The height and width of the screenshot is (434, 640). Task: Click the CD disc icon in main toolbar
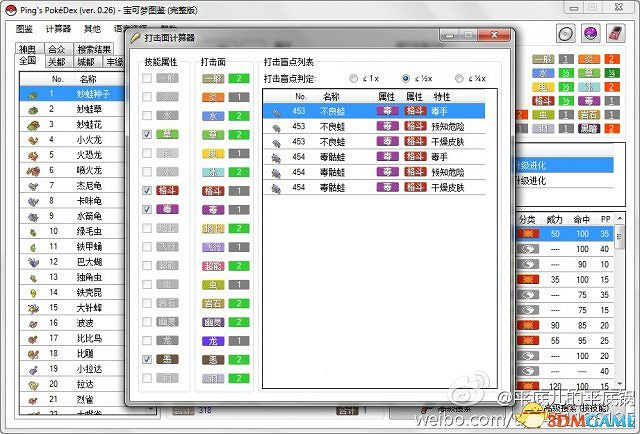click(566, 33)
